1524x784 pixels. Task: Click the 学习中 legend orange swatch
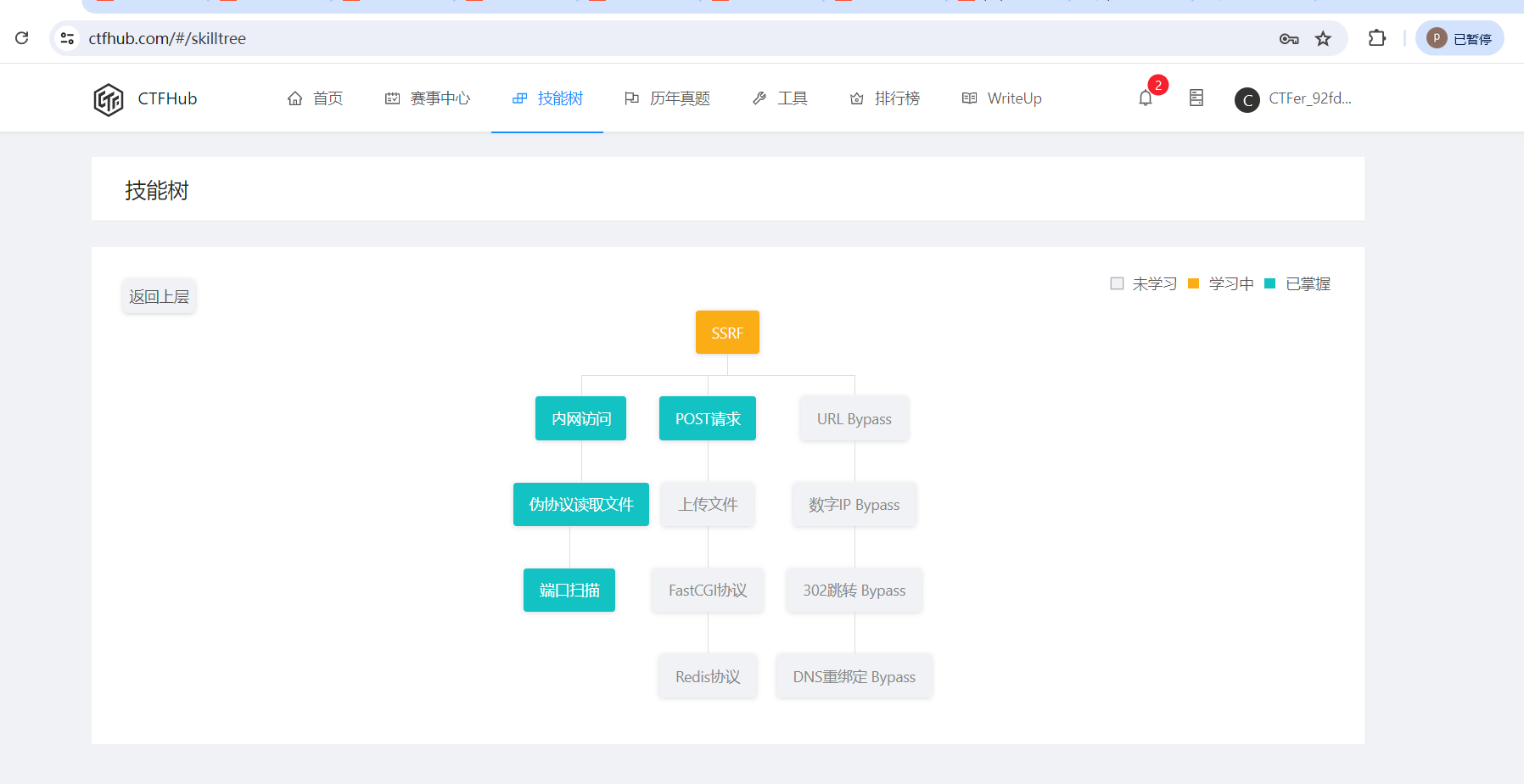click(x=1194, y=283)
